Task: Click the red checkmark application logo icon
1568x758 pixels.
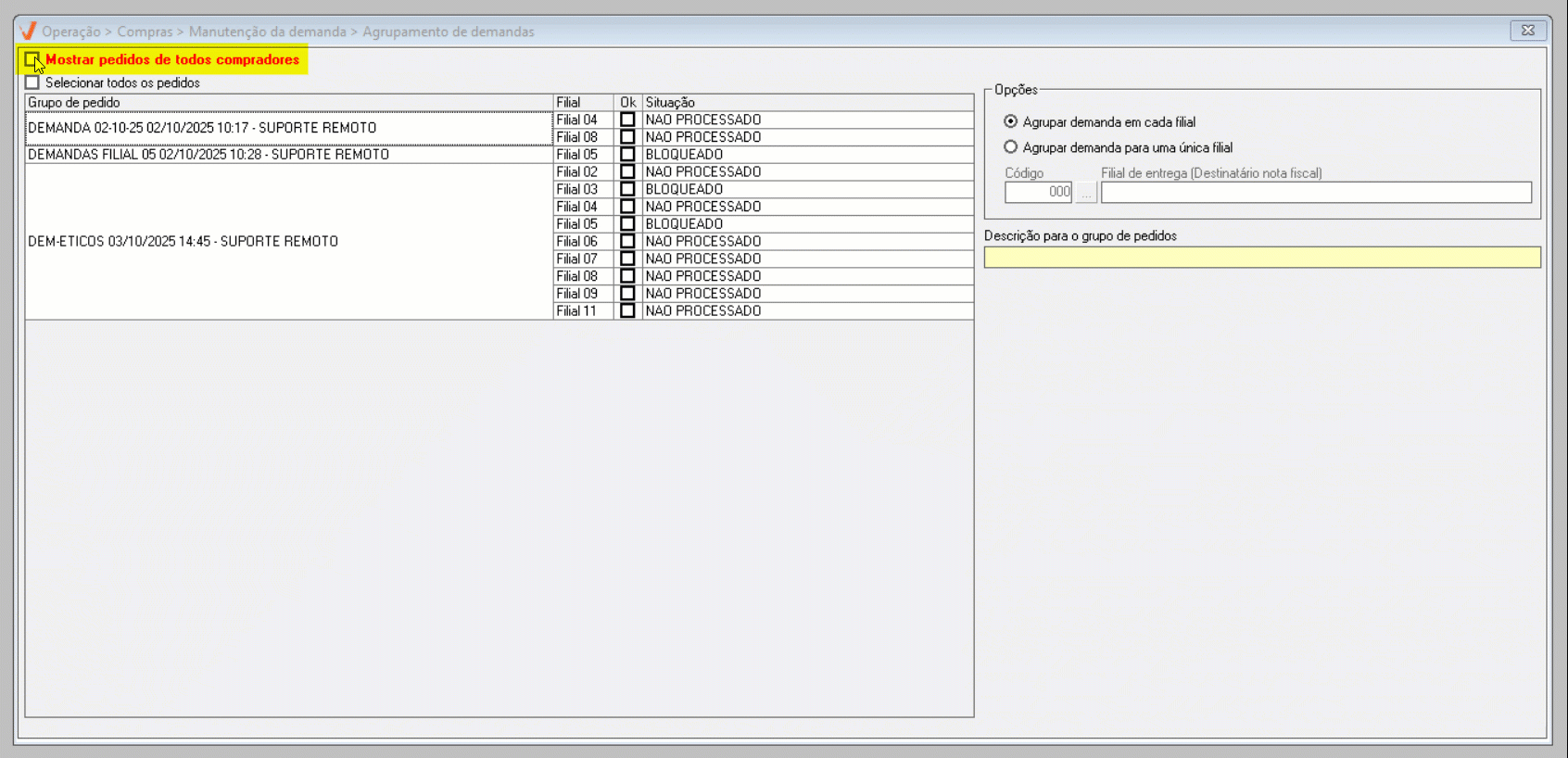Action: 28,31
